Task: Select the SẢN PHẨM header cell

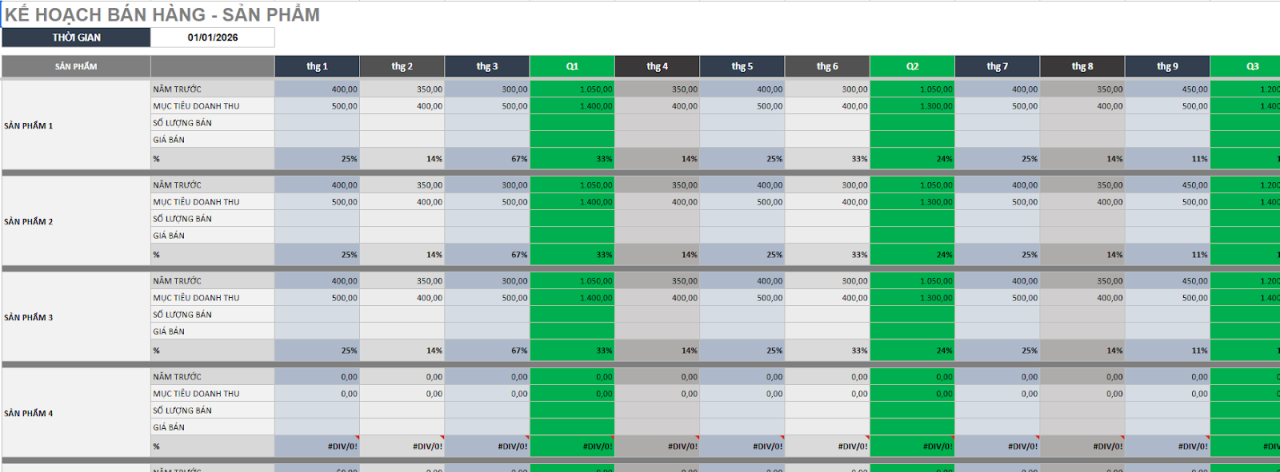Action: coord(76,66)
